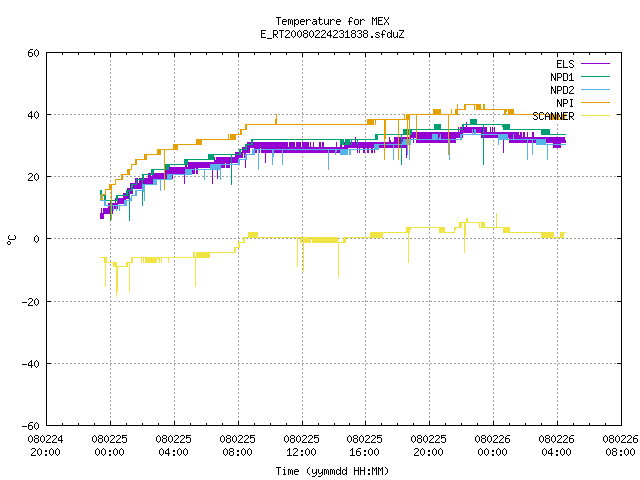Click the °C y-axis unit label

(x=11, y=239)
